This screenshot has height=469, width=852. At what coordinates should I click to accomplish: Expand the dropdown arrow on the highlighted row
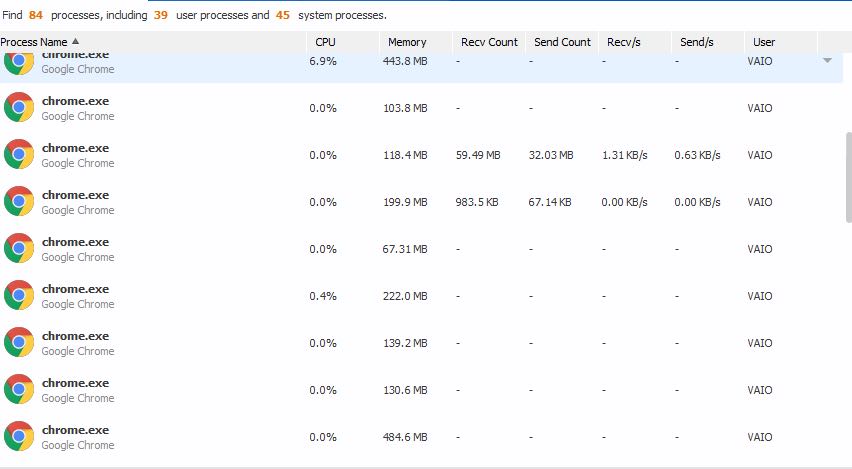(827, 60)
